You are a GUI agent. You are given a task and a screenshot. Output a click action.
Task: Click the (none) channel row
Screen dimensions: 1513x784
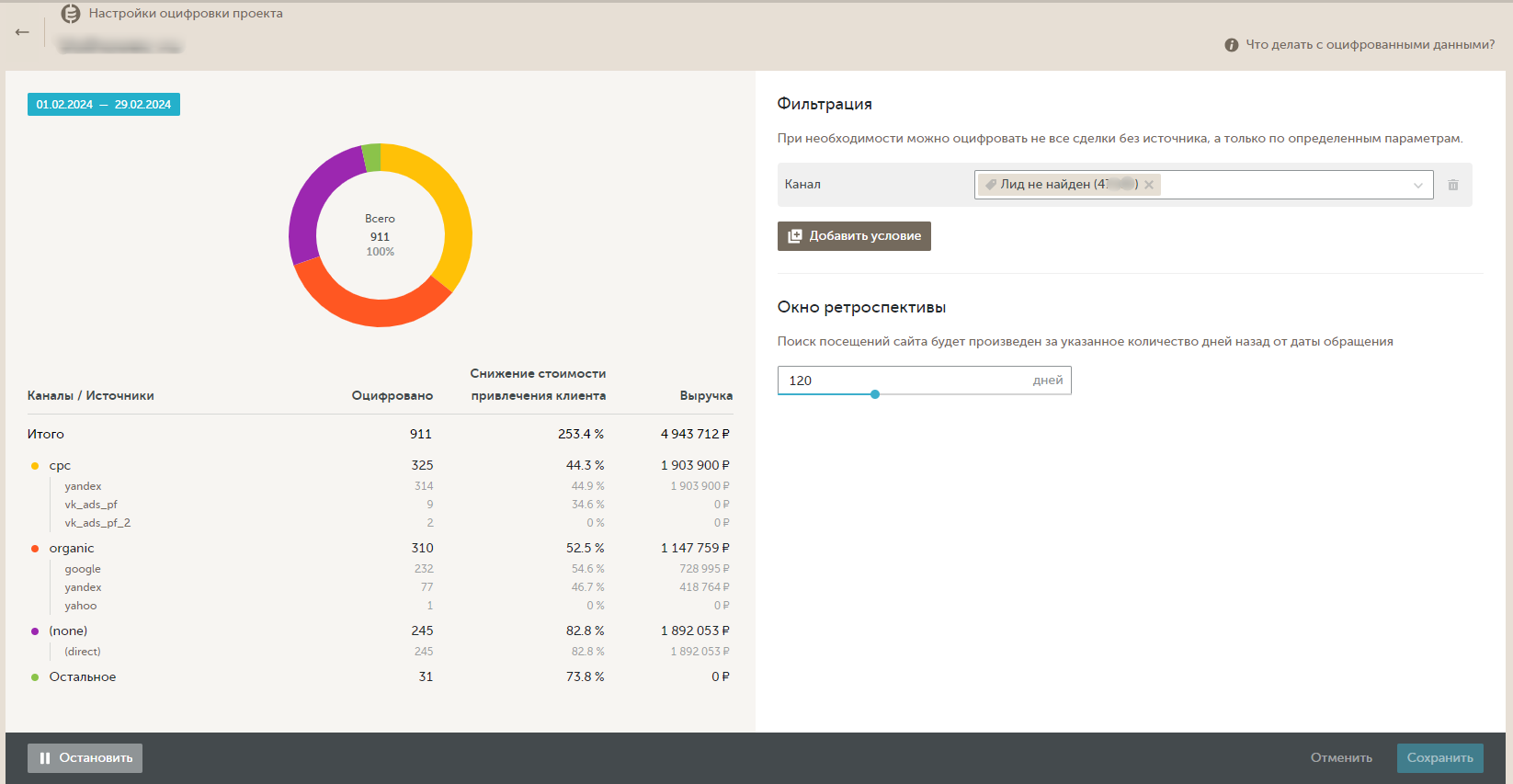pyautogui.click(x=68, y=631)
